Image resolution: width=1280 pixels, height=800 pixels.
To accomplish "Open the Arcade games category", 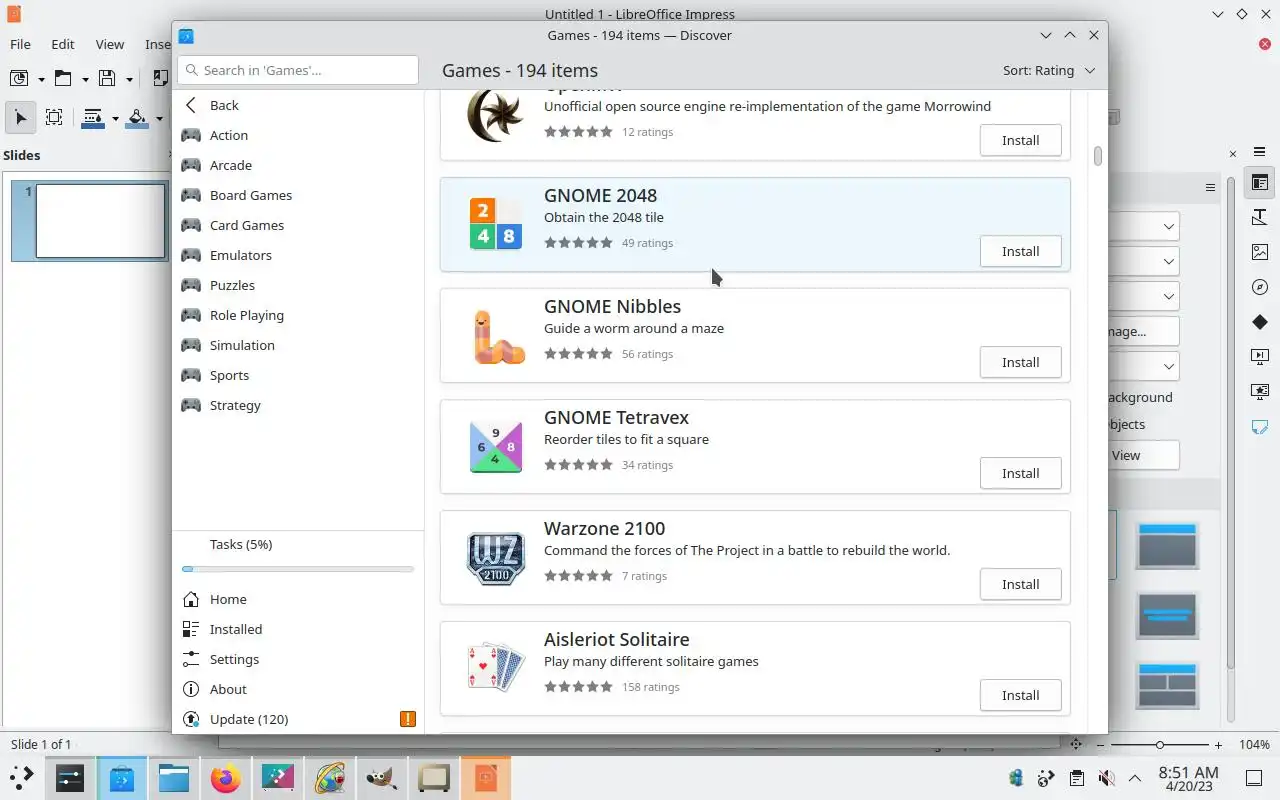I will click(x=298, y=165).
